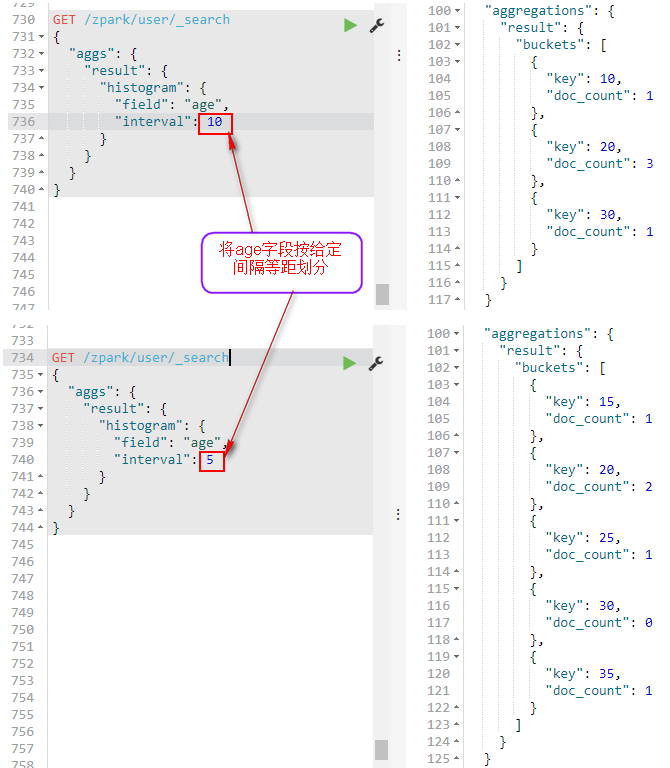Collapse "buckets" at line 102 in lower response
The height and width of the screenshot is (768, 670).
point(456,367)
